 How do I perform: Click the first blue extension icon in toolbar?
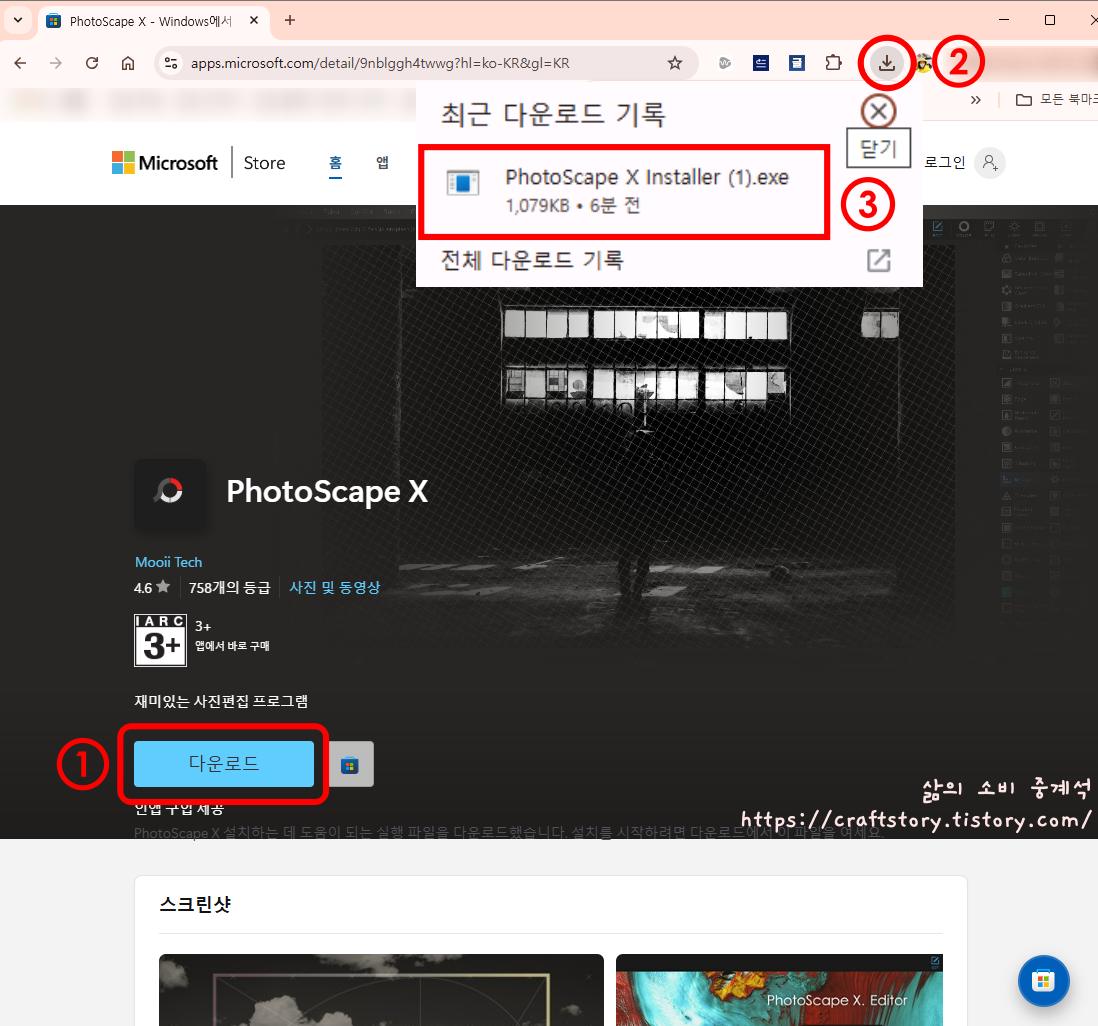click(760, 63)
